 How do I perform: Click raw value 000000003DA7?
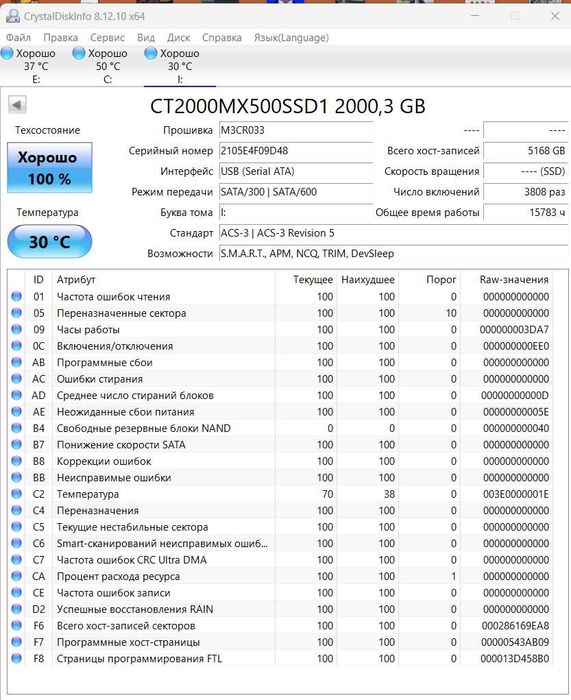514,330
